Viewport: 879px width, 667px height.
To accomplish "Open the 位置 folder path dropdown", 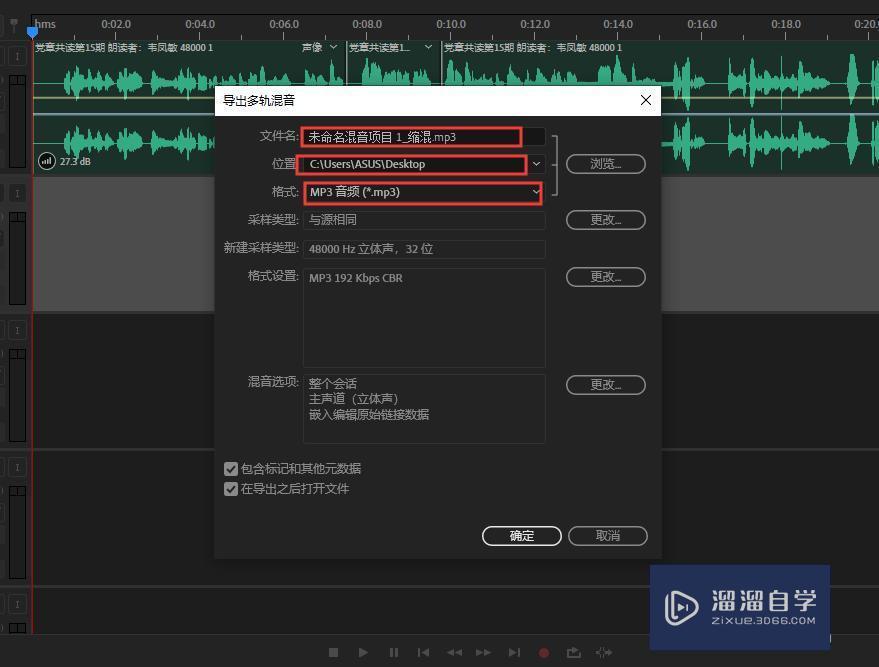I will click(x=536, y=164).
